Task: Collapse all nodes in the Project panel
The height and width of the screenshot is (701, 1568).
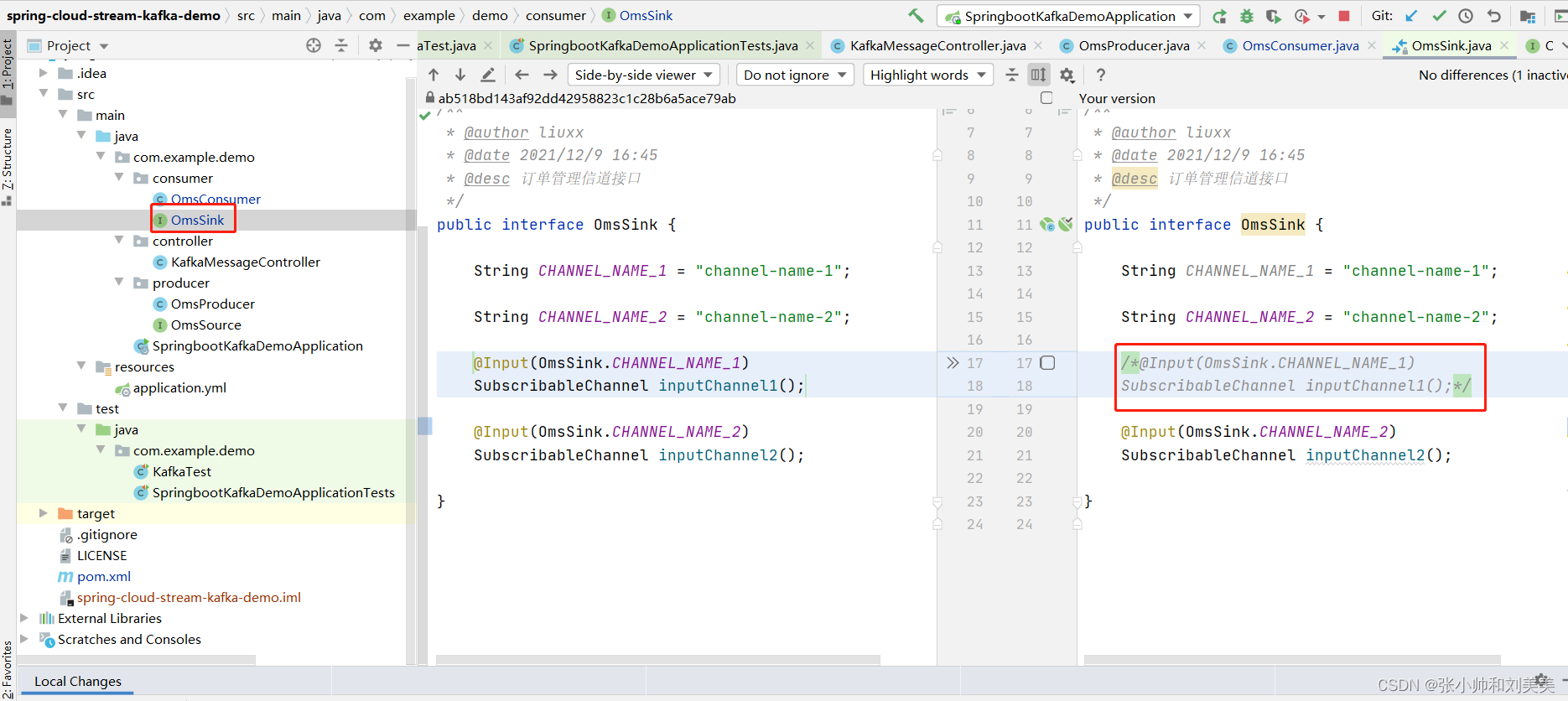Action: [341, 45]
